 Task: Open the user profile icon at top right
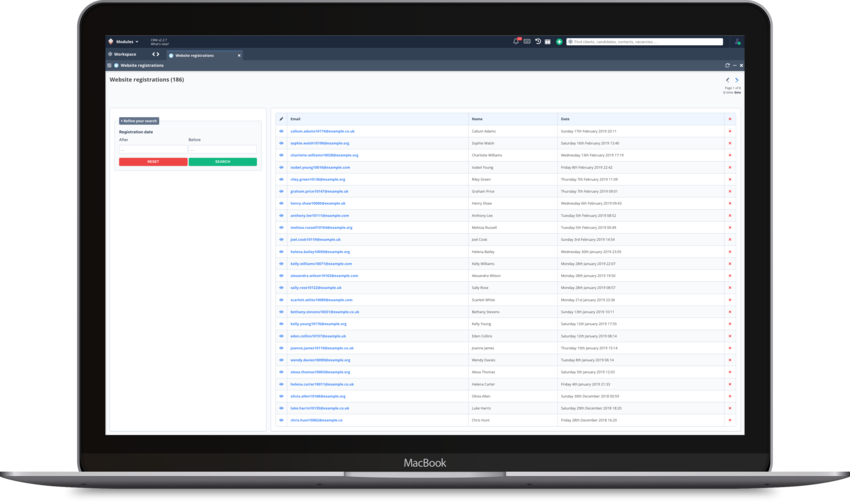[x=737, y=42]
